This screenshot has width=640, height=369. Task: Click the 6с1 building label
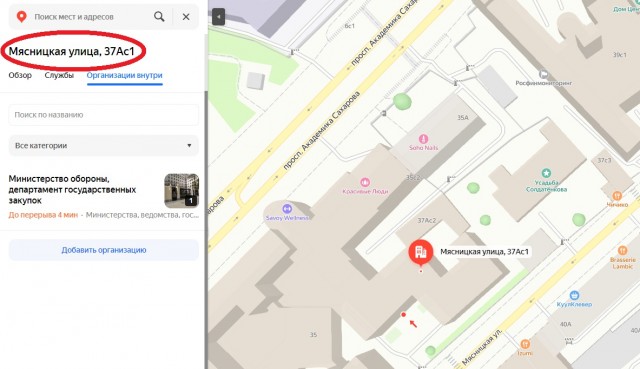(349, 26)
